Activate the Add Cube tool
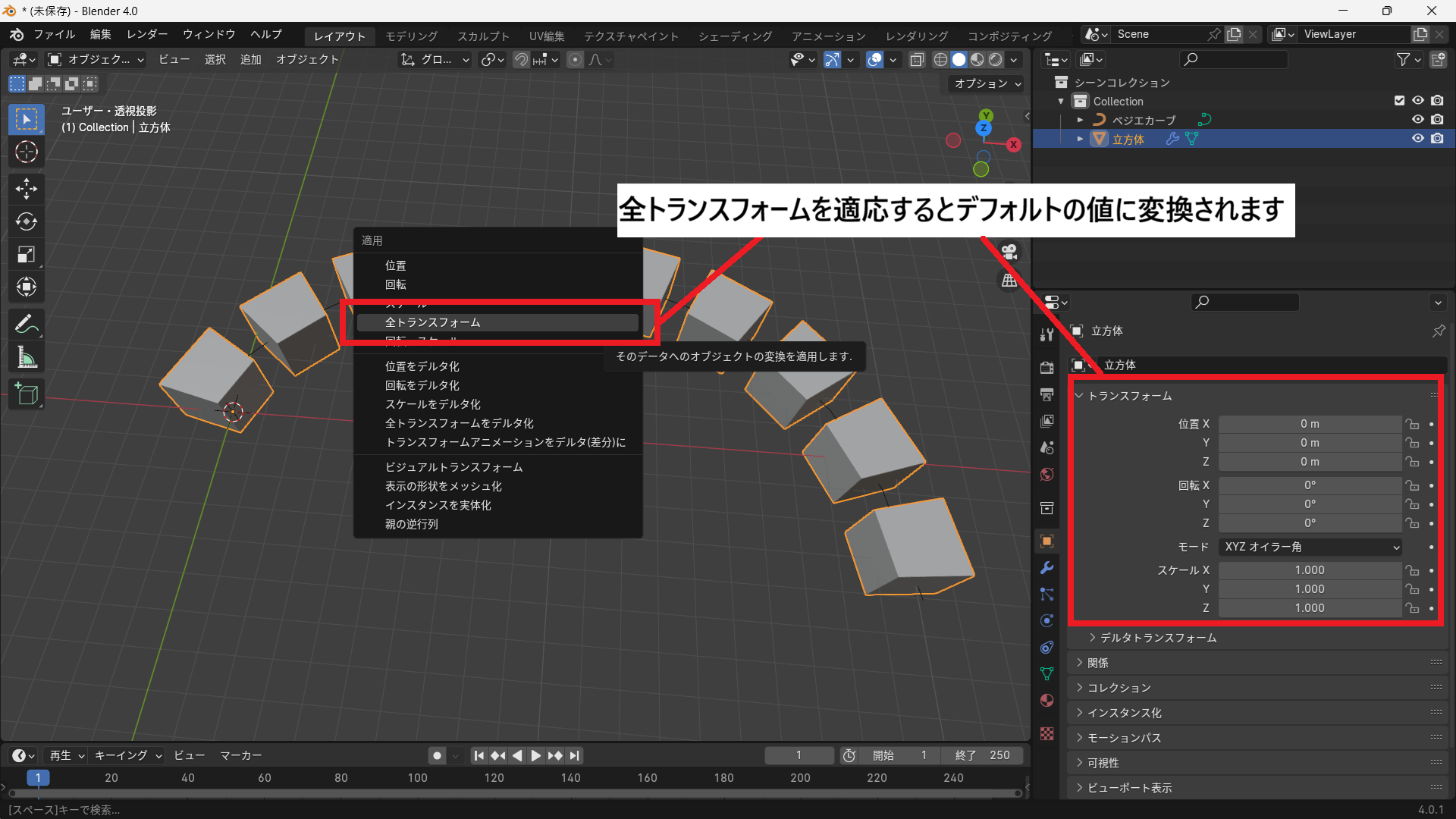Image resolution: width=1456 pixels, height=819 pixels. (x=27, y=394)
